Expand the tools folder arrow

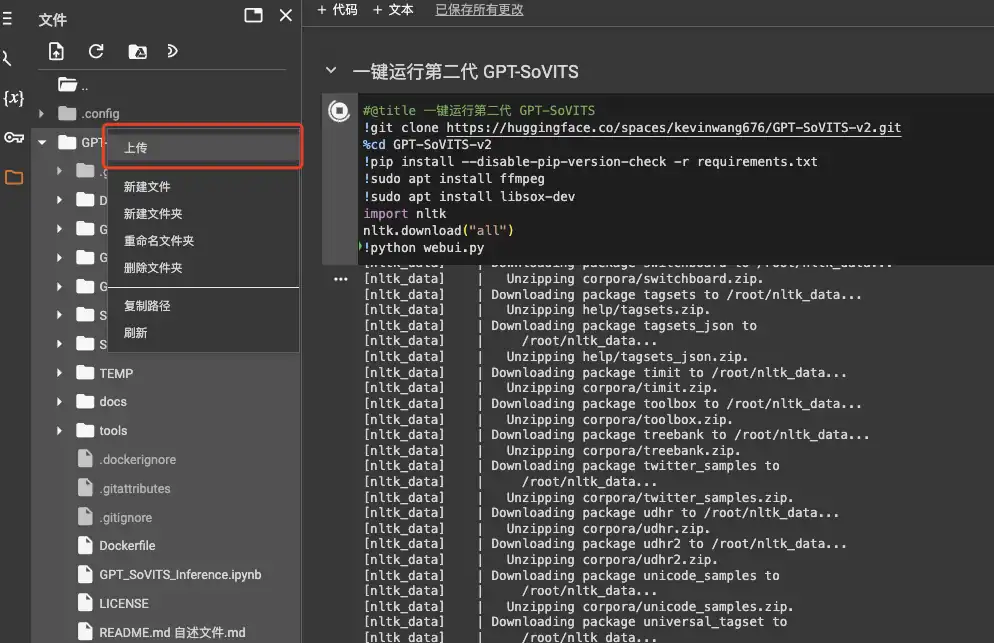click(59, 431)
